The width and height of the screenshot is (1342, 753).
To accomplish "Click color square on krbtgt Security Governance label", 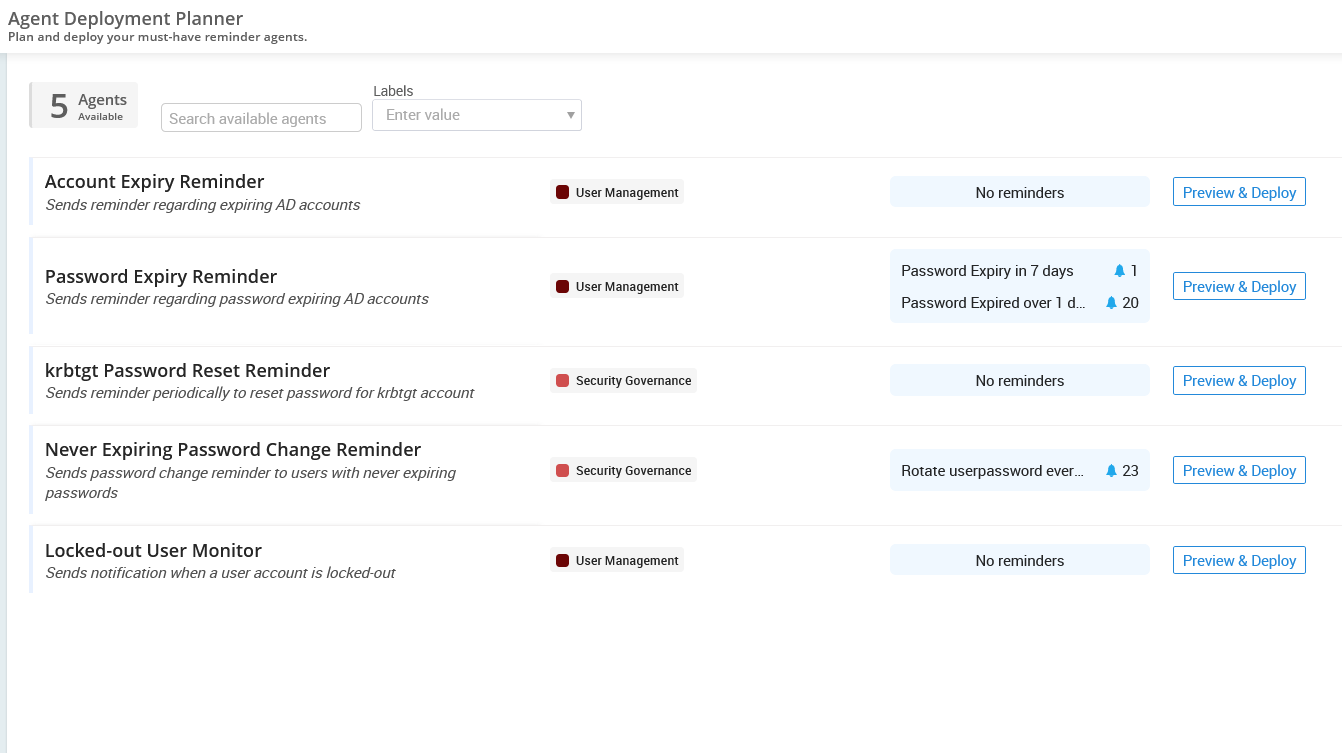I will click(562, 381).
